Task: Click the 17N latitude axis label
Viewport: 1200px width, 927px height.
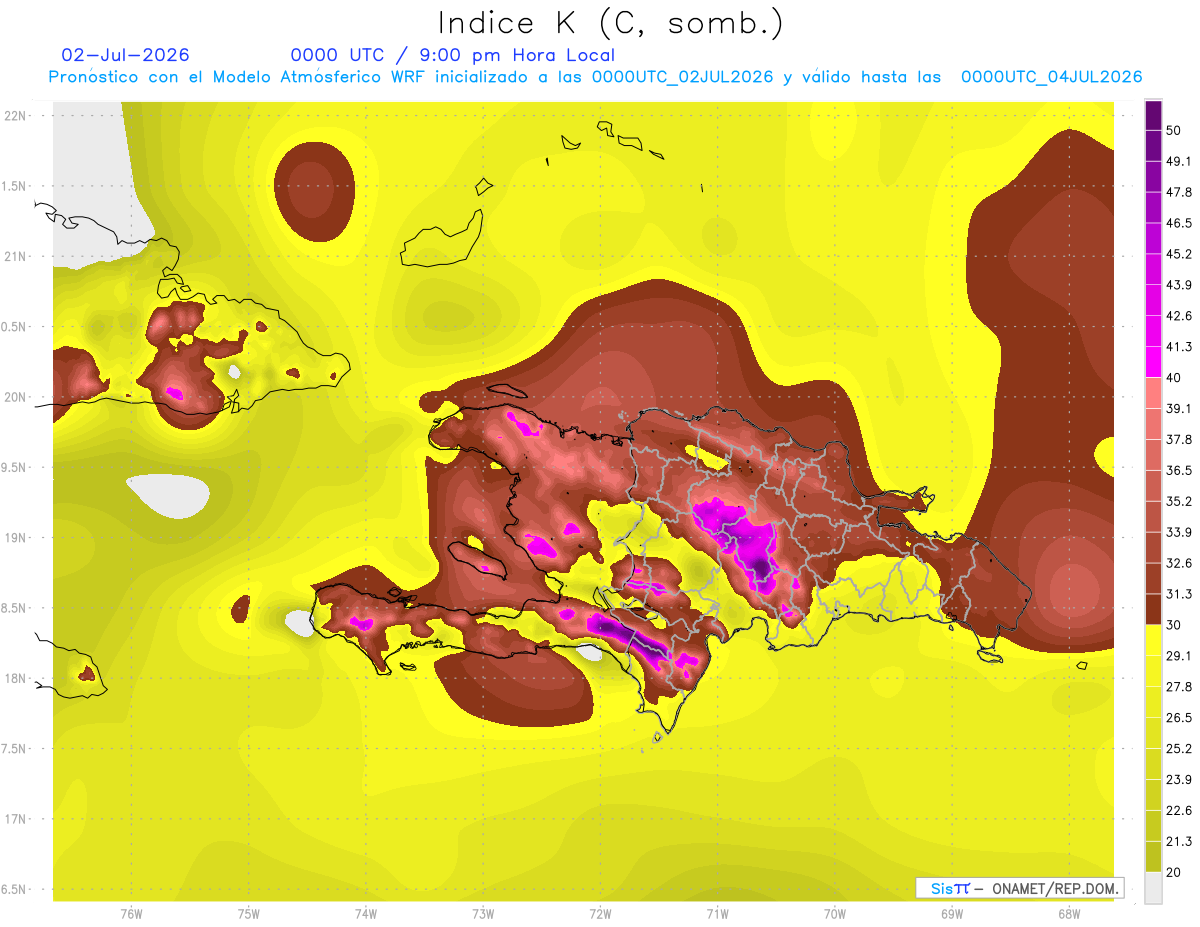Action: (x=15, y=819)
